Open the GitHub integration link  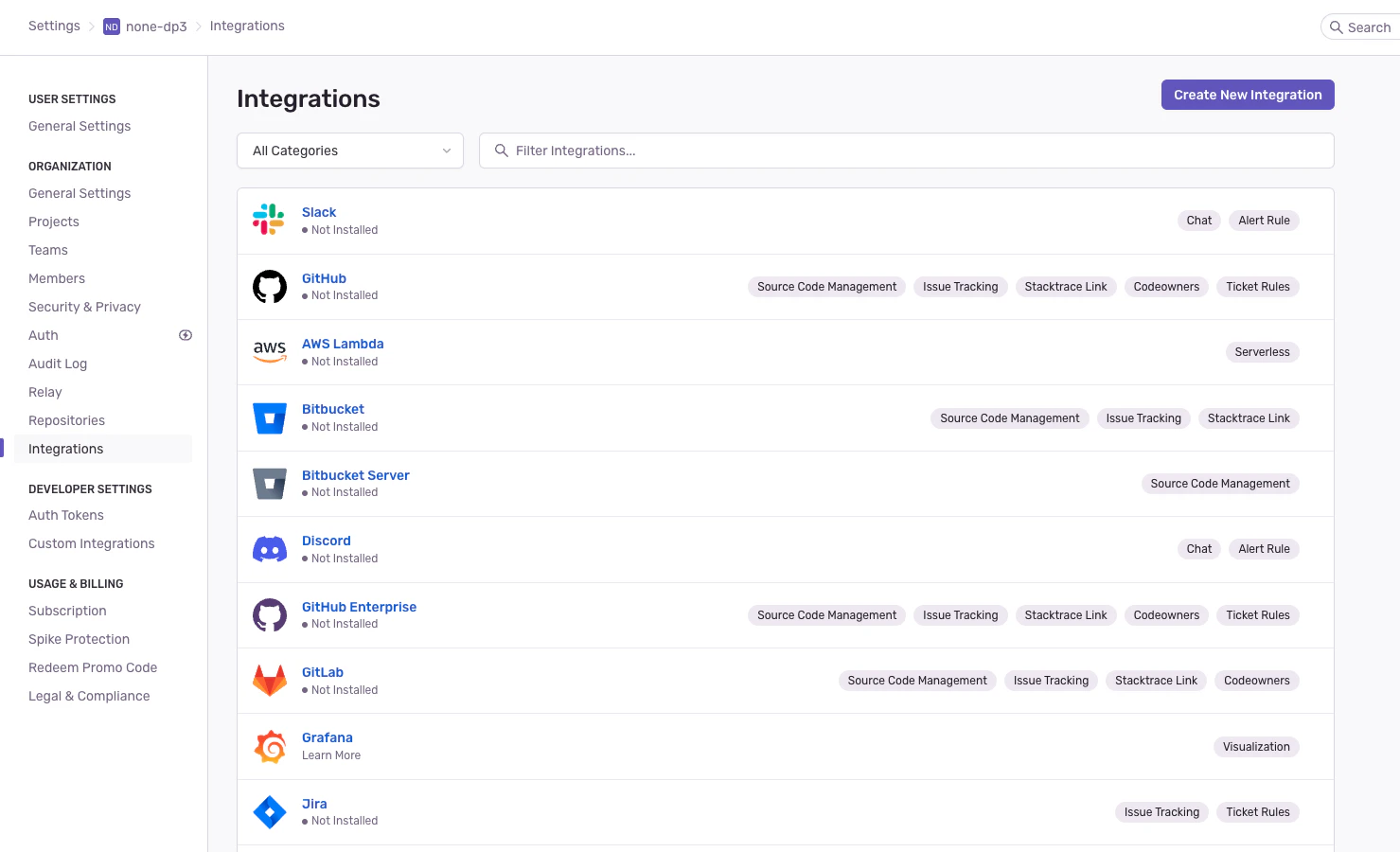click(324, 278)
